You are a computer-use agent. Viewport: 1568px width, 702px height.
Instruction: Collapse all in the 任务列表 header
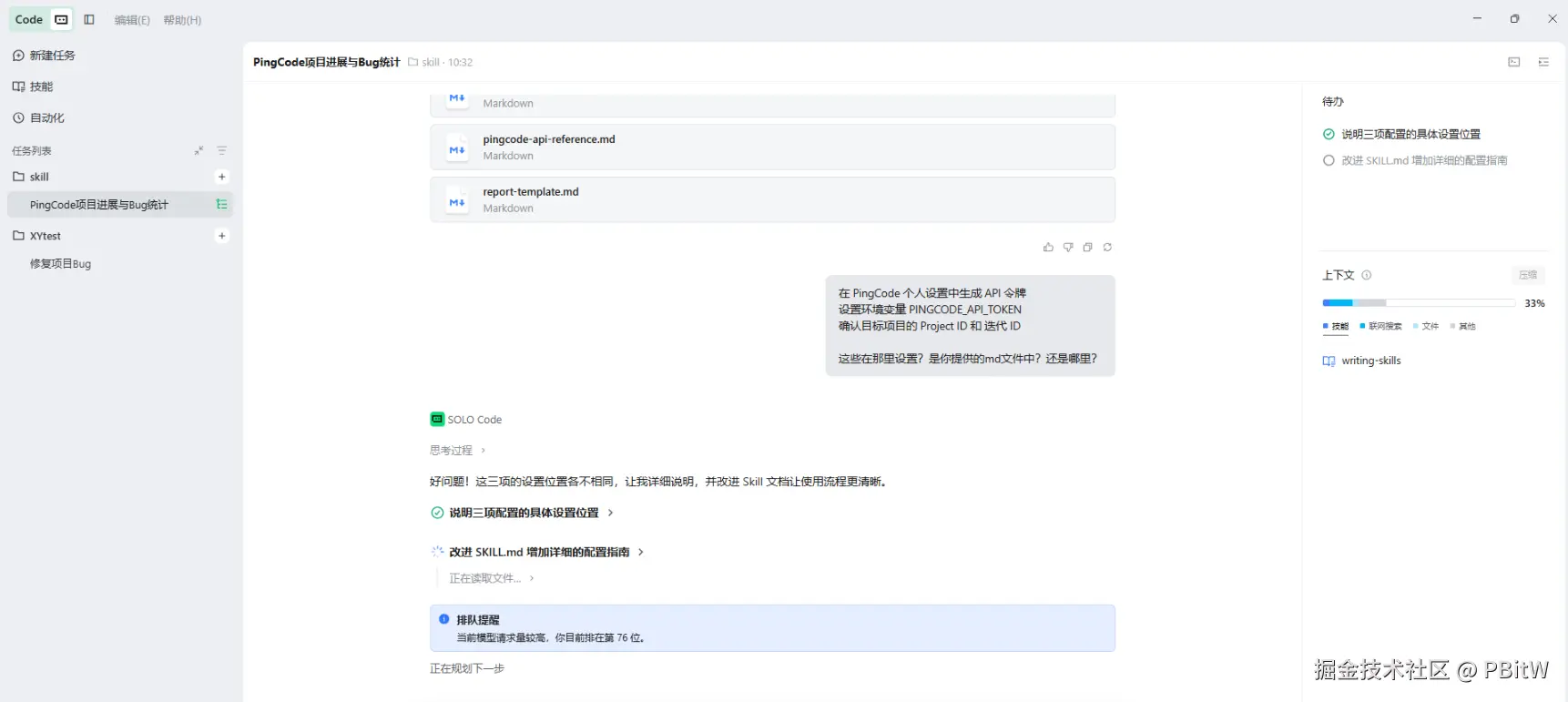click(199, 151)
